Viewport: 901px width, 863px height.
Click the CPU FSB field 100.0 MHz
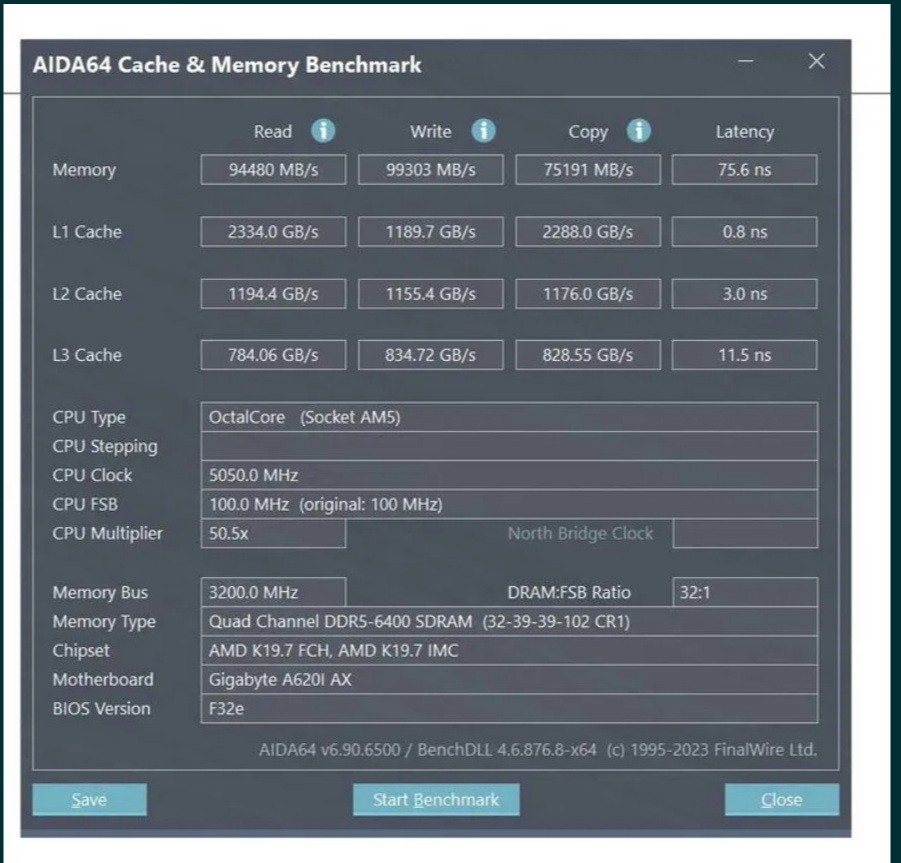point(510,504)
